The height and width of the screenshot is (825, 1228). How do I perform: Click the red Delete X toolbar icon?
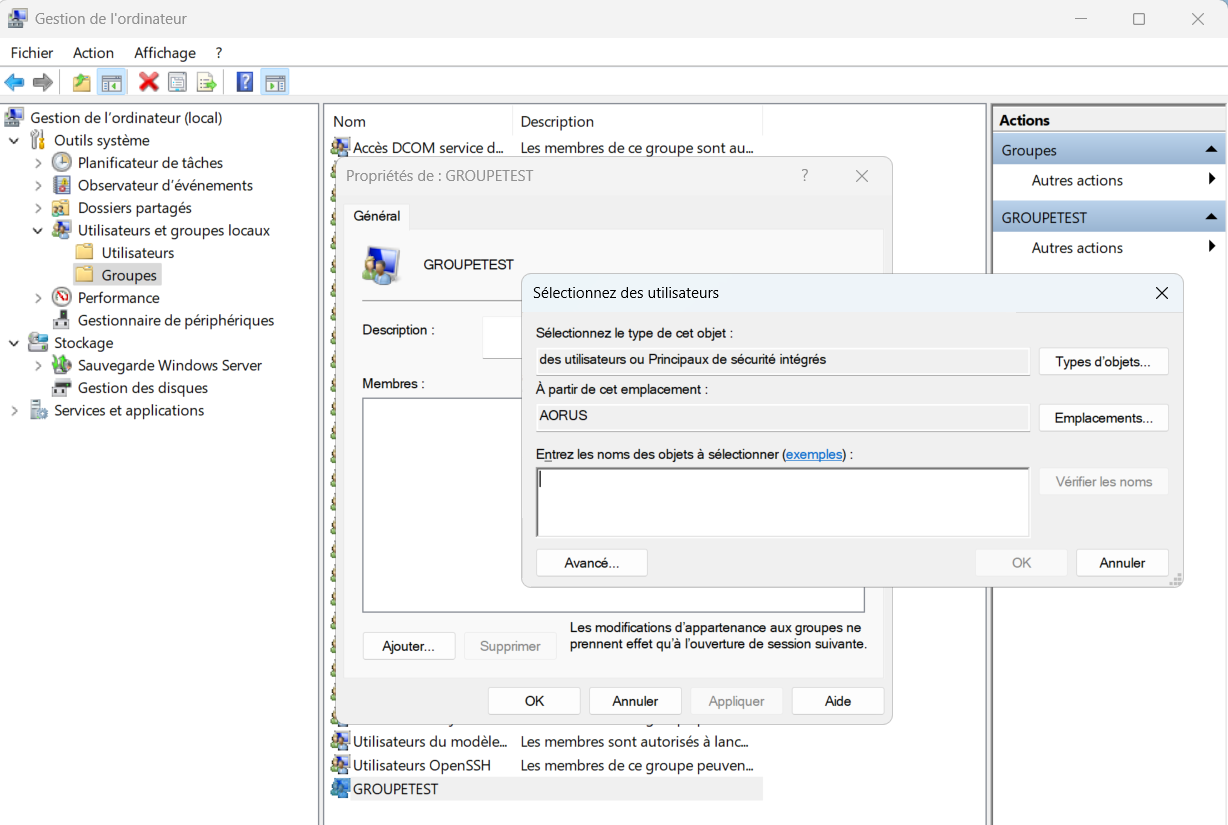click(148, 82)
